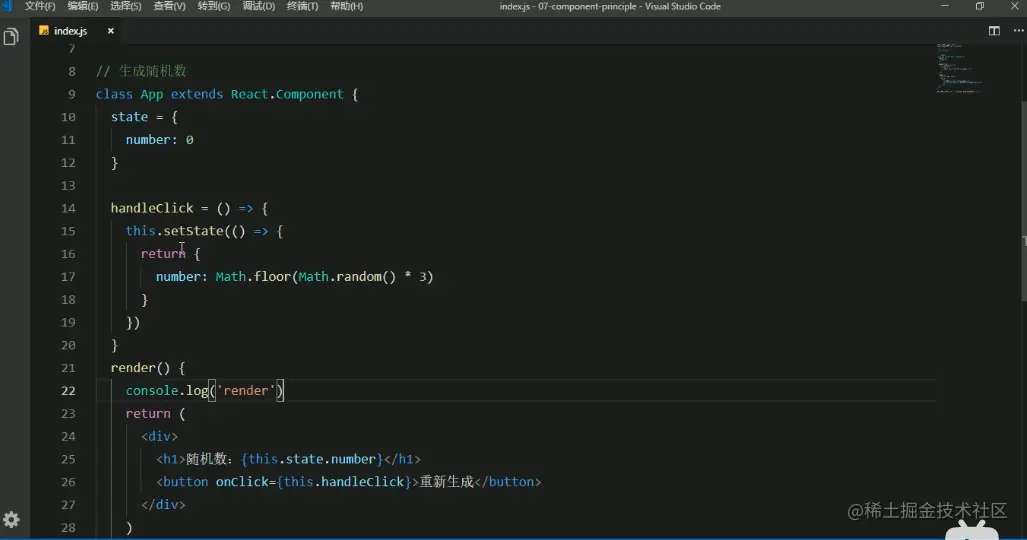Close the VS Code window
1027x540 pixels.
pyautogui.click(x=1015, y=6)
